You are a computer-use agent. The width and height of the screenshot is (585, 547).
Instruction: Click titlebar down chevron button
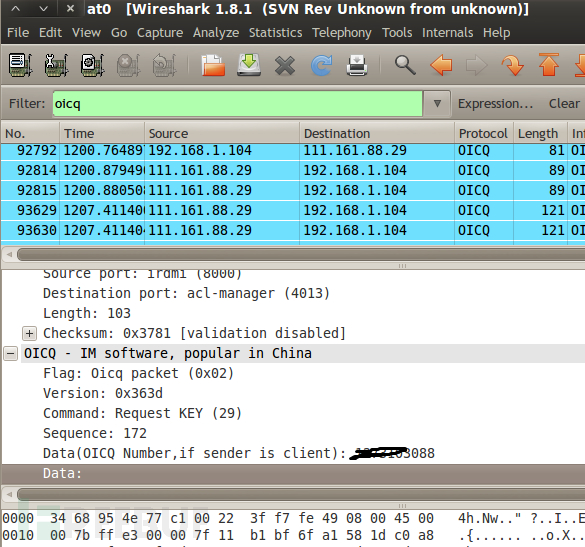pyautogui.click(x=44, y=9)
